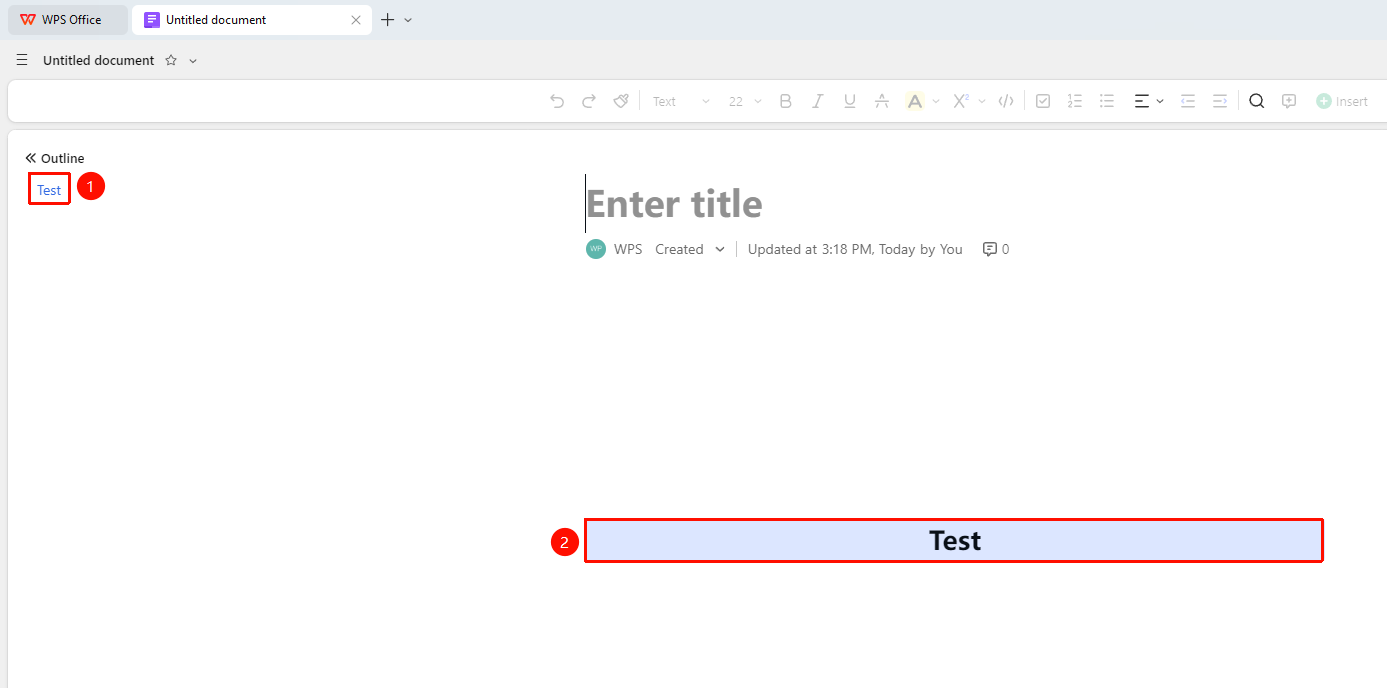The image size is (1387, 688).
Task: Open the comment count indicator
Action: tap(996, 249)
